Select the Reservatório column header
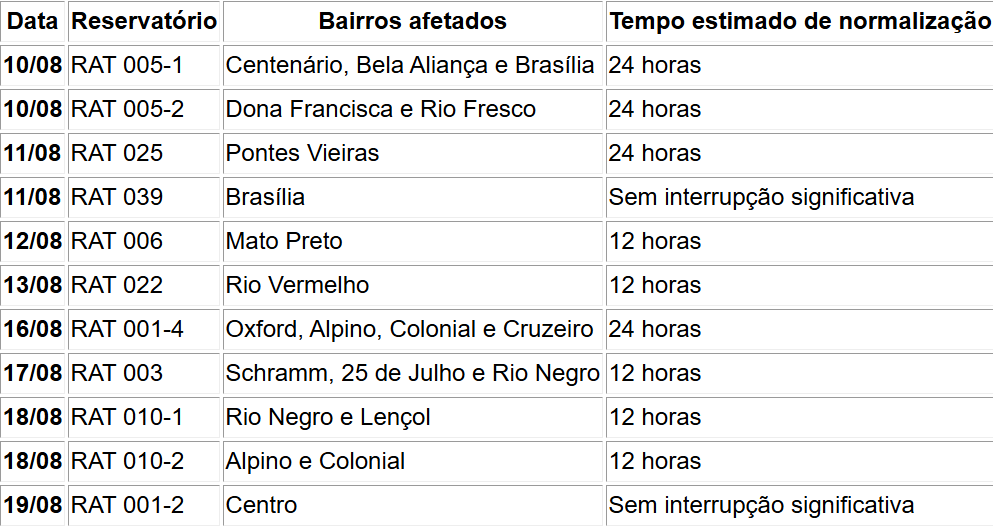This screenshot has width=993, height=528. [x=144, y=22]
